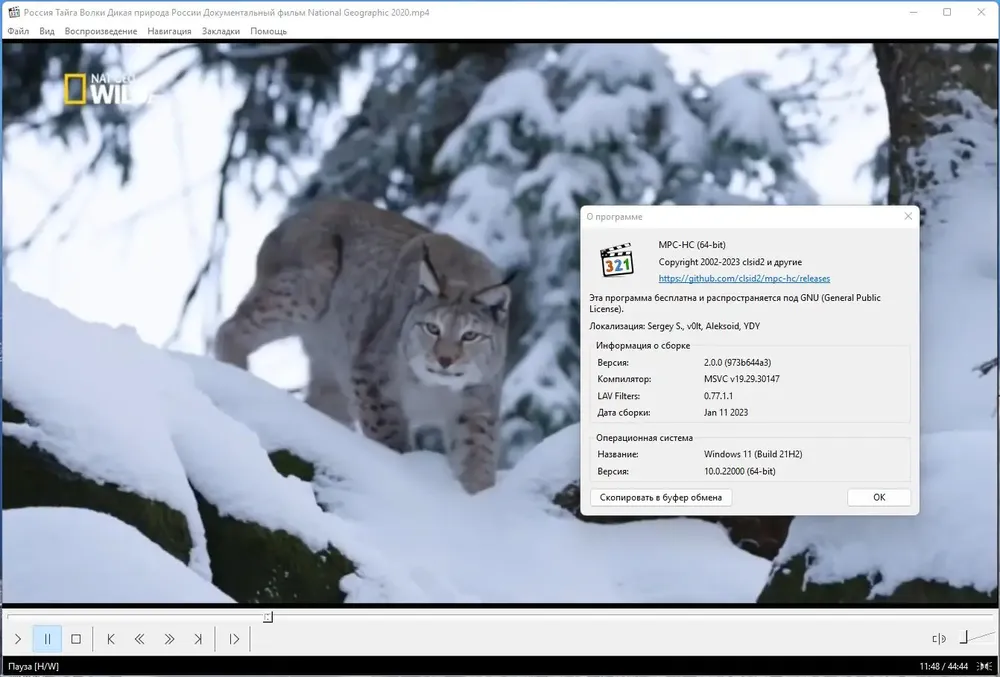Click the fast-forward double-arrow icon
This screenshot has height=677, width=1000.
click(x=169, y=639)
